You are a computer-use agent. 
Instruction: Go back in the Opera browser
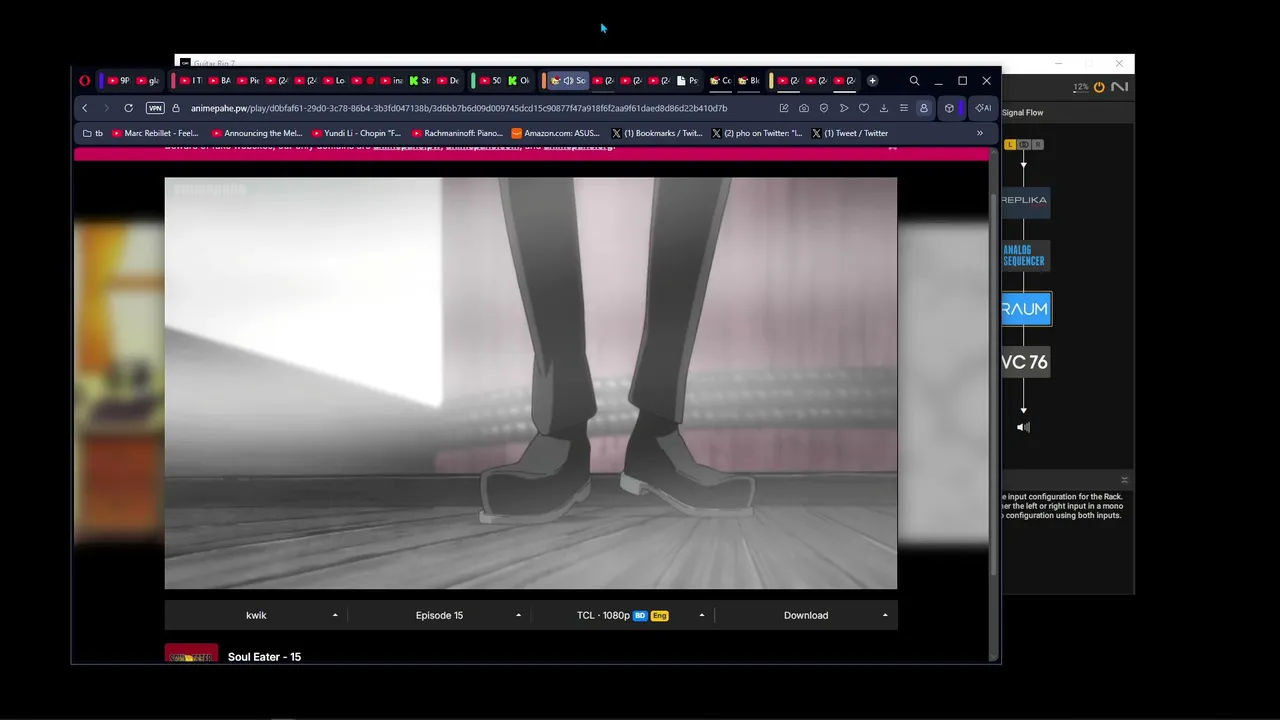85,108
